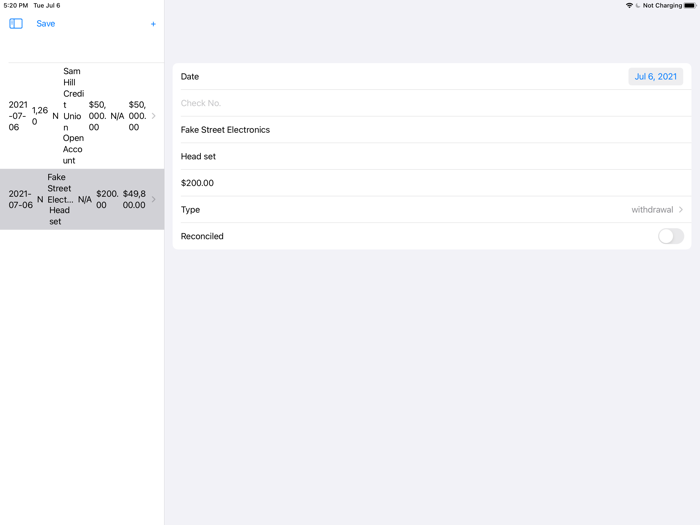Tap the Tue Jul 6 status bar date
Screen dimensions: 700x525
pos(47,6)
